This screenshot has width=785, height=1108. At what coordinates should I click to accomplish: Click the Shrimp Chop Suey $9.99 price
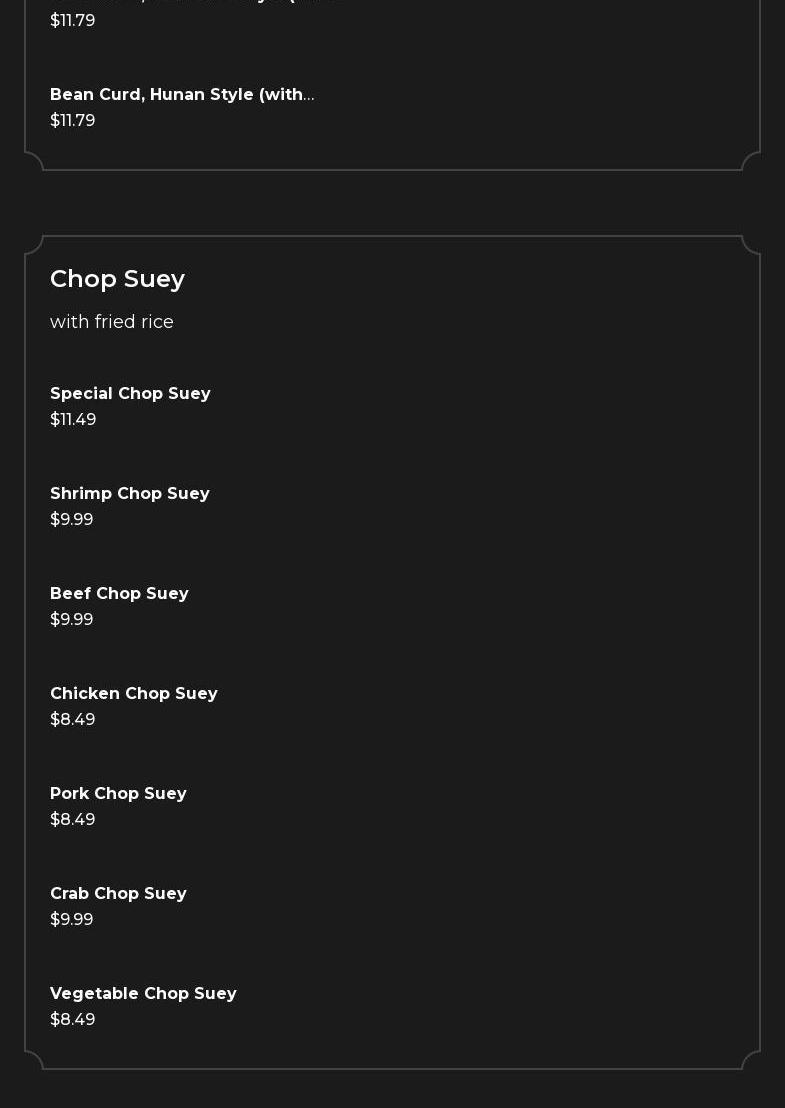71,520
